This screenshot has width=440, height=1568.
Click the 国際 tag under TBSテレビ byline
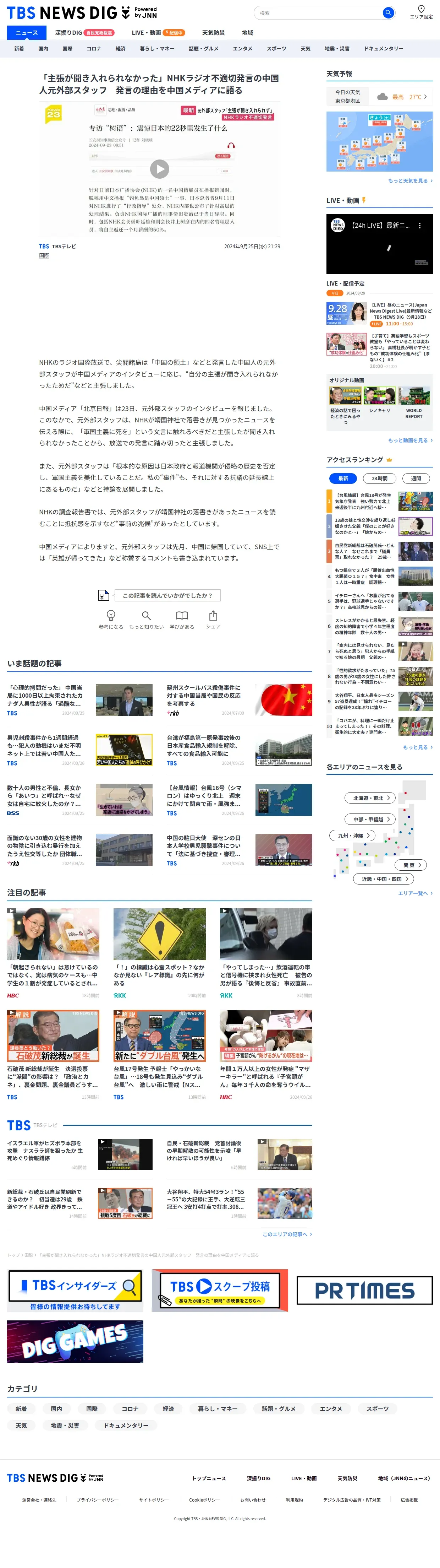click(44, 256)
